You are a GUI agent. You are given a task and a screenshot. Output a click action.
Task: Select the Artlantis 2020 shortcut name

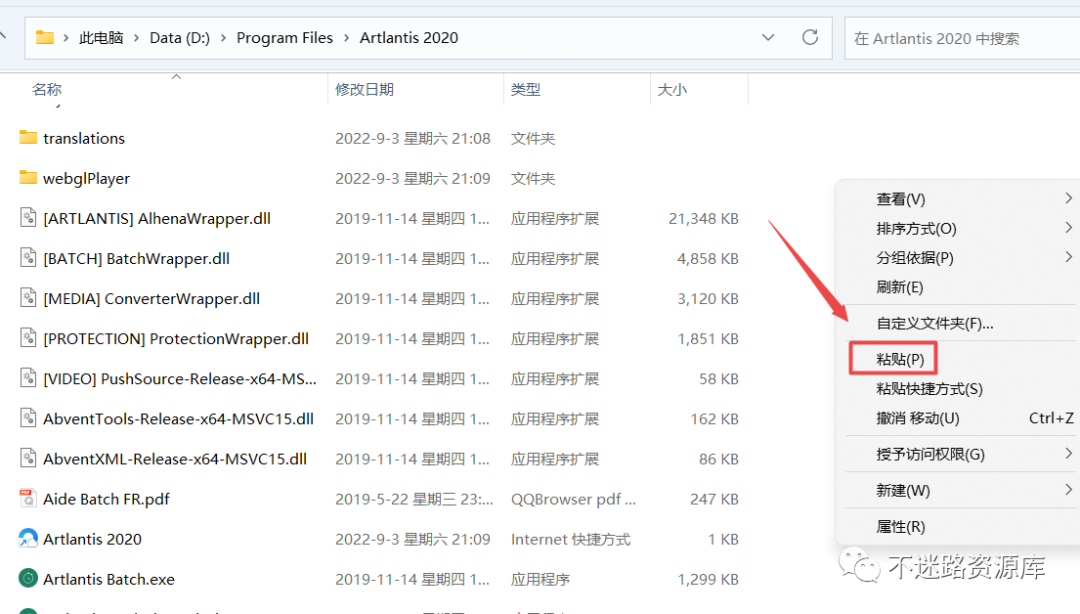(92, 539)
